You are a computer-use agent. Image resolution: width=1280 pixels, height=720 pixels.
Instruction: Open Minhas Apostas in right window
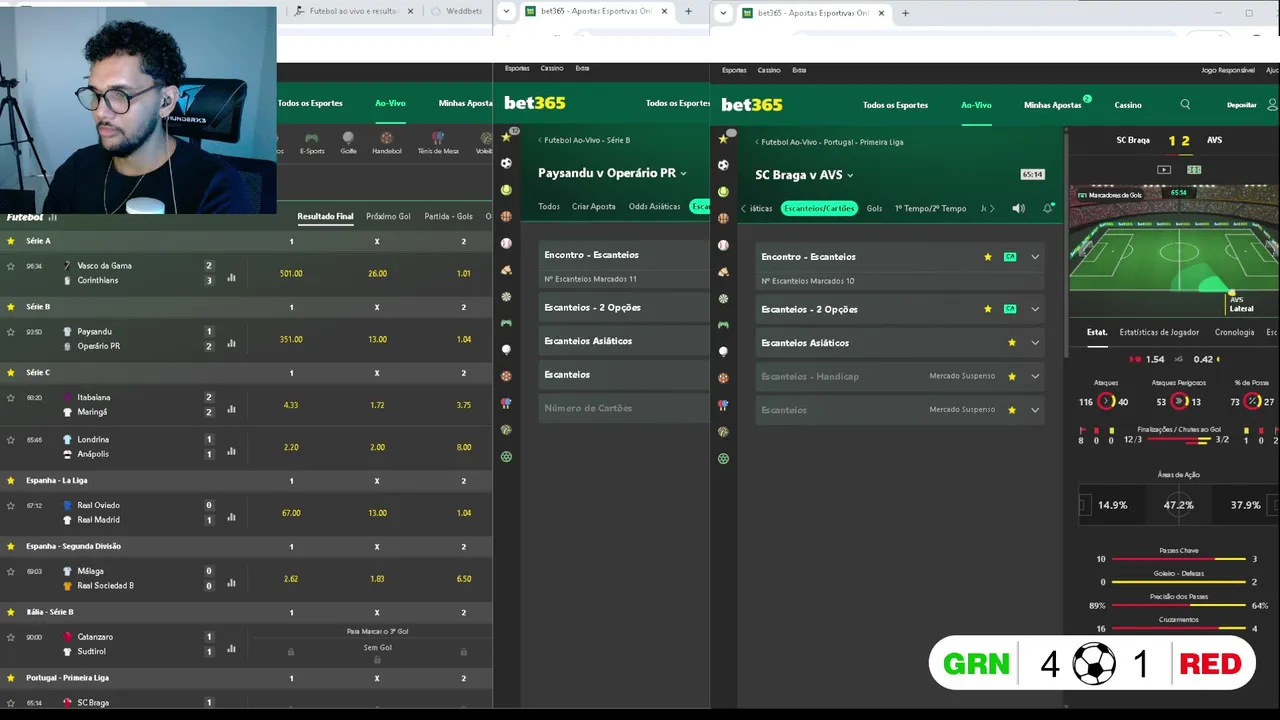pos(1053,105)
